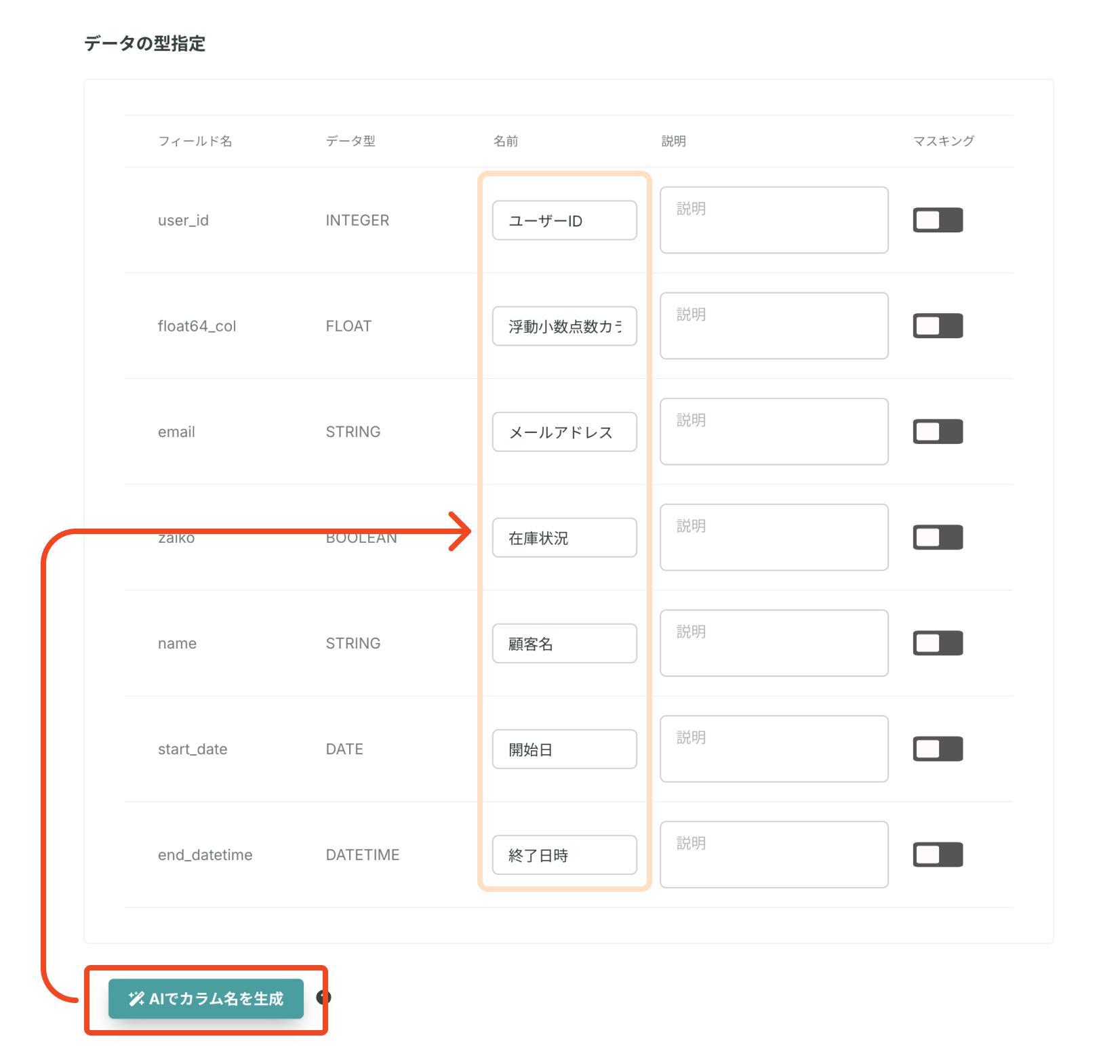Focus the description box for user_id
Screen dimensions: 1120x1064
point(774,220)
